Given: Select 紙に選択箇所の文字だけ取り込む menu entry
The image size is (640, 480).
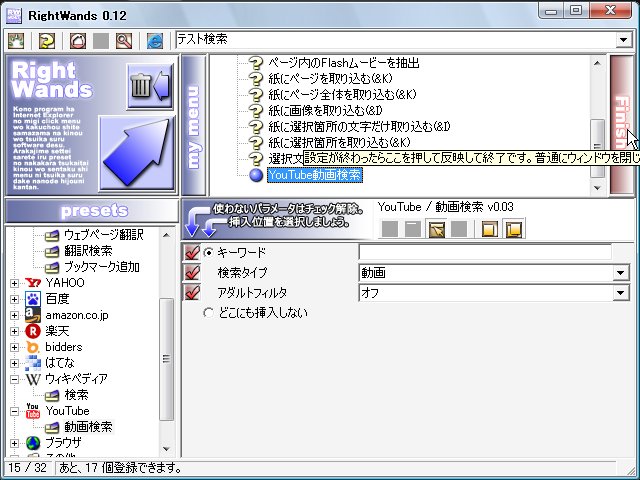Looking at the screenshot, I should pyautogui.click(x=359, y=127).
